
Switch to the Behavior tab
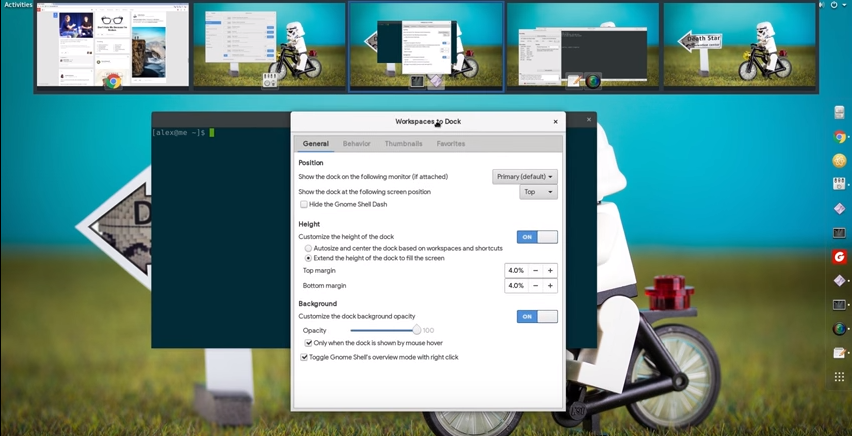tap(356, 144)
